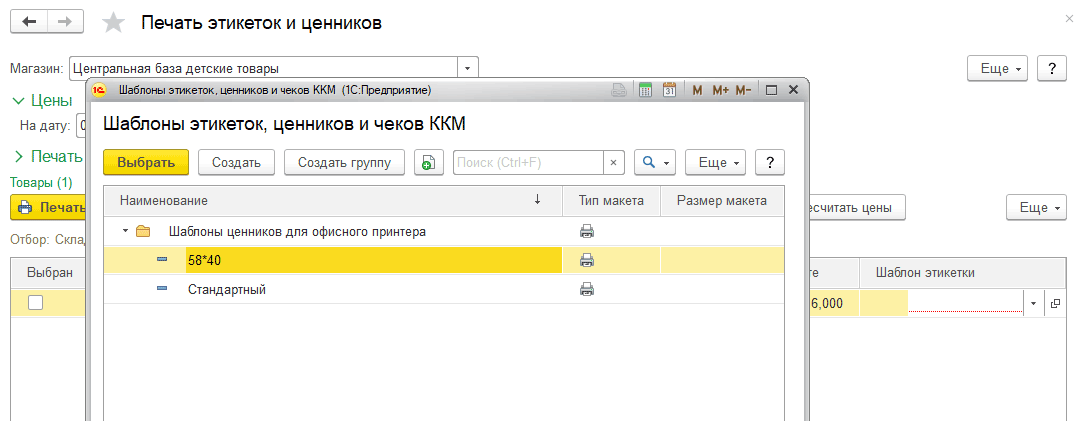Image resolution: width=1080 pixels, height=421 pixels.
Task: Close the templates dialog window
Action: [793, 90]
